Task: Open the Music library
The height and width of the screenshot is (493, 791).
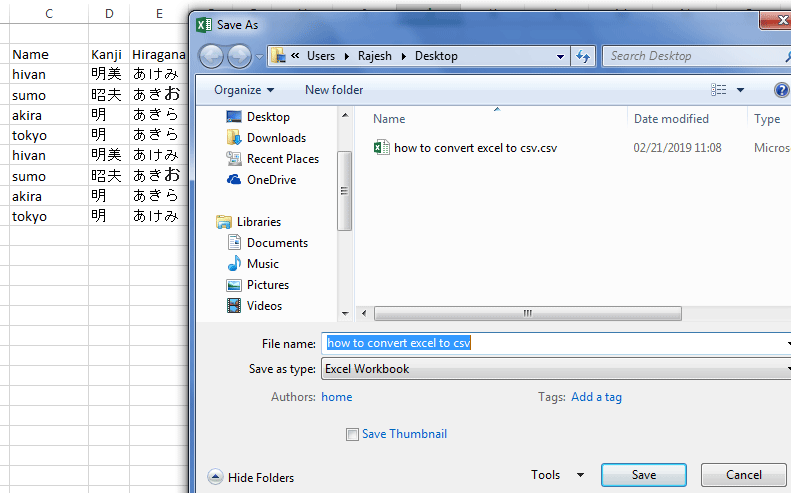Action: tap(262, 264)
